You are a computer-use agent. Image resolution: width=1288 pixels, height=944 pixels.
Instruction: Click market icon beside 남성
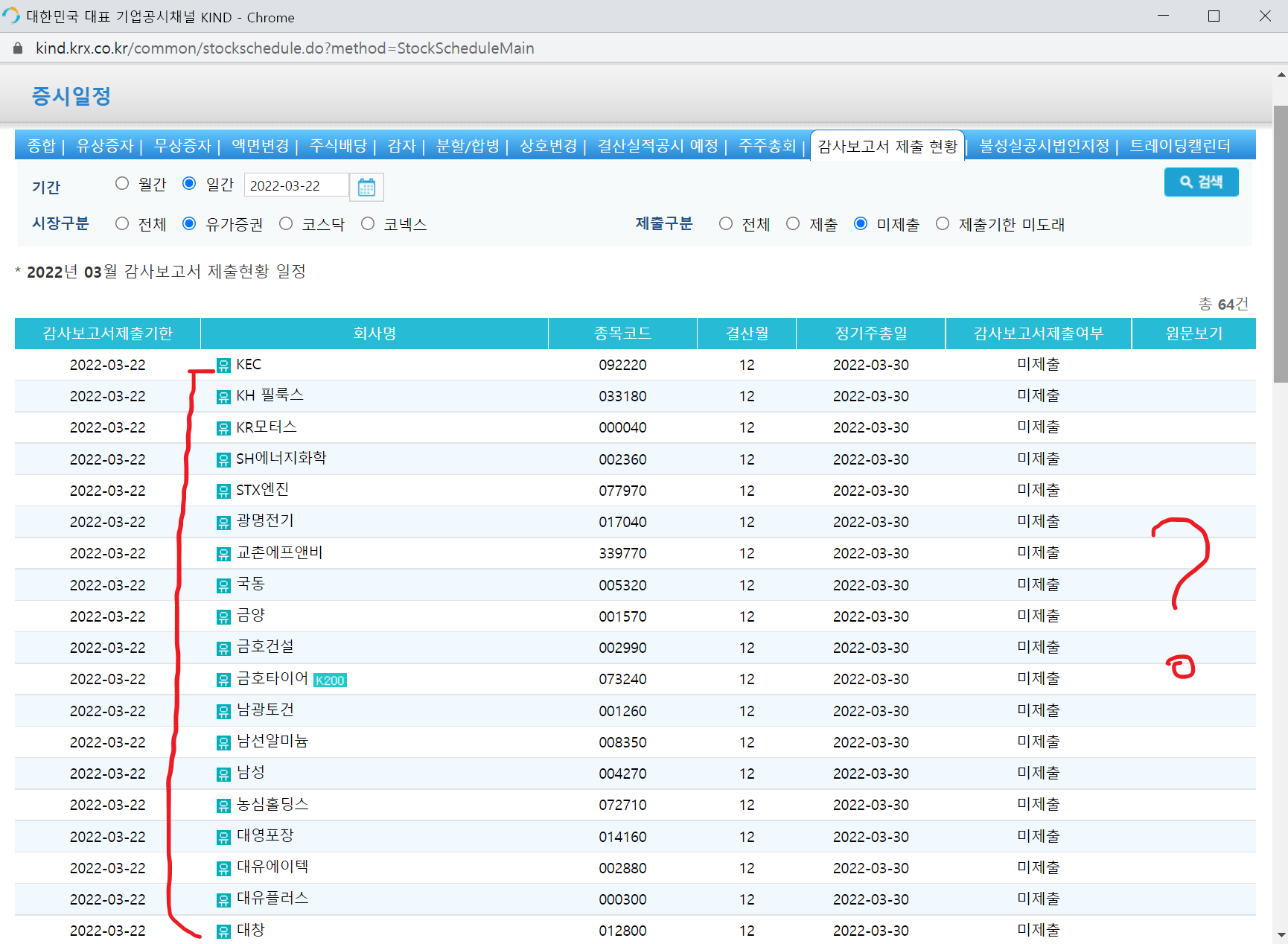(x=223, y=774)
